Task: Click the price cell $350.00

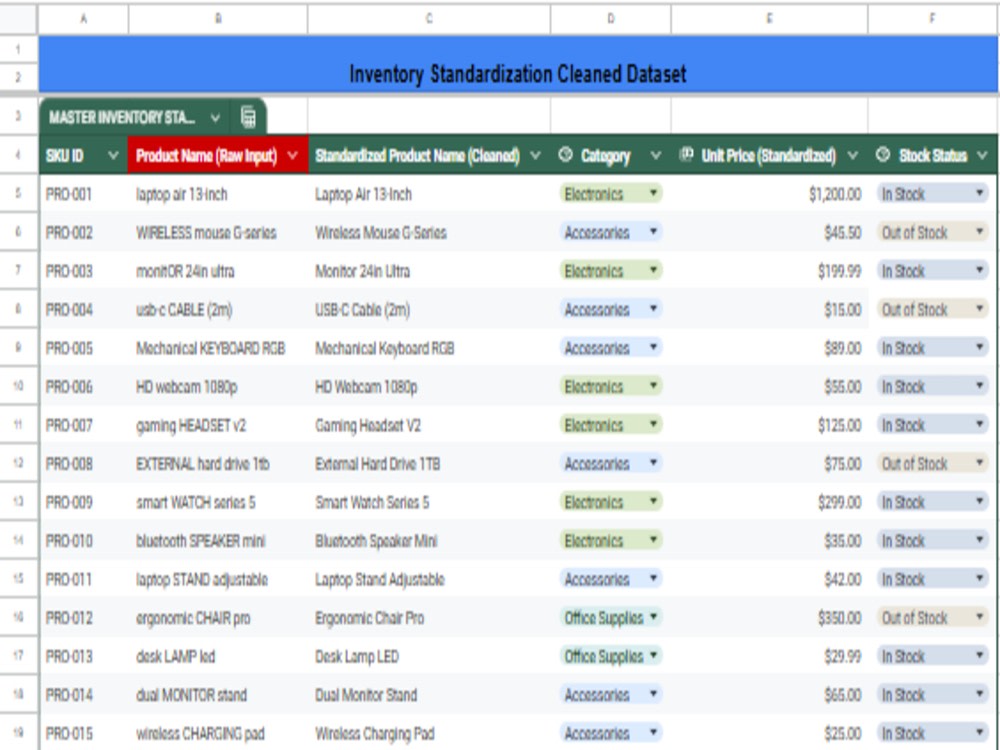Action: (x=770, y=618)
